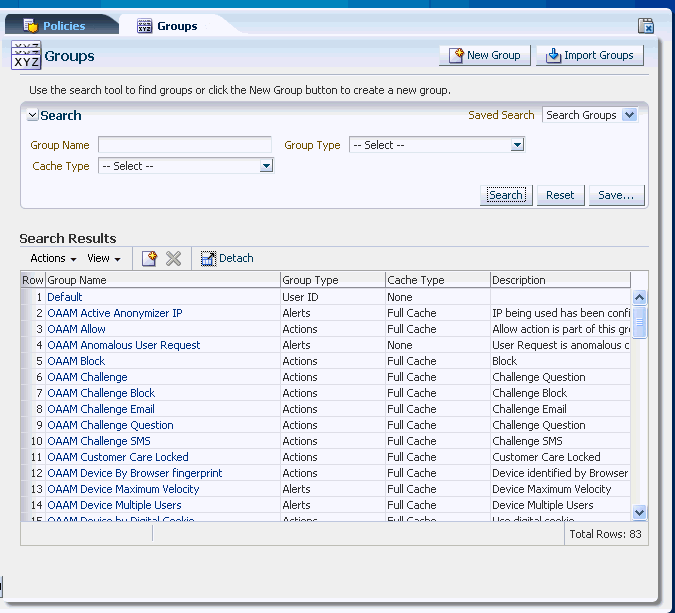Open OAAM Anomalous User Request link

point(124,345)
